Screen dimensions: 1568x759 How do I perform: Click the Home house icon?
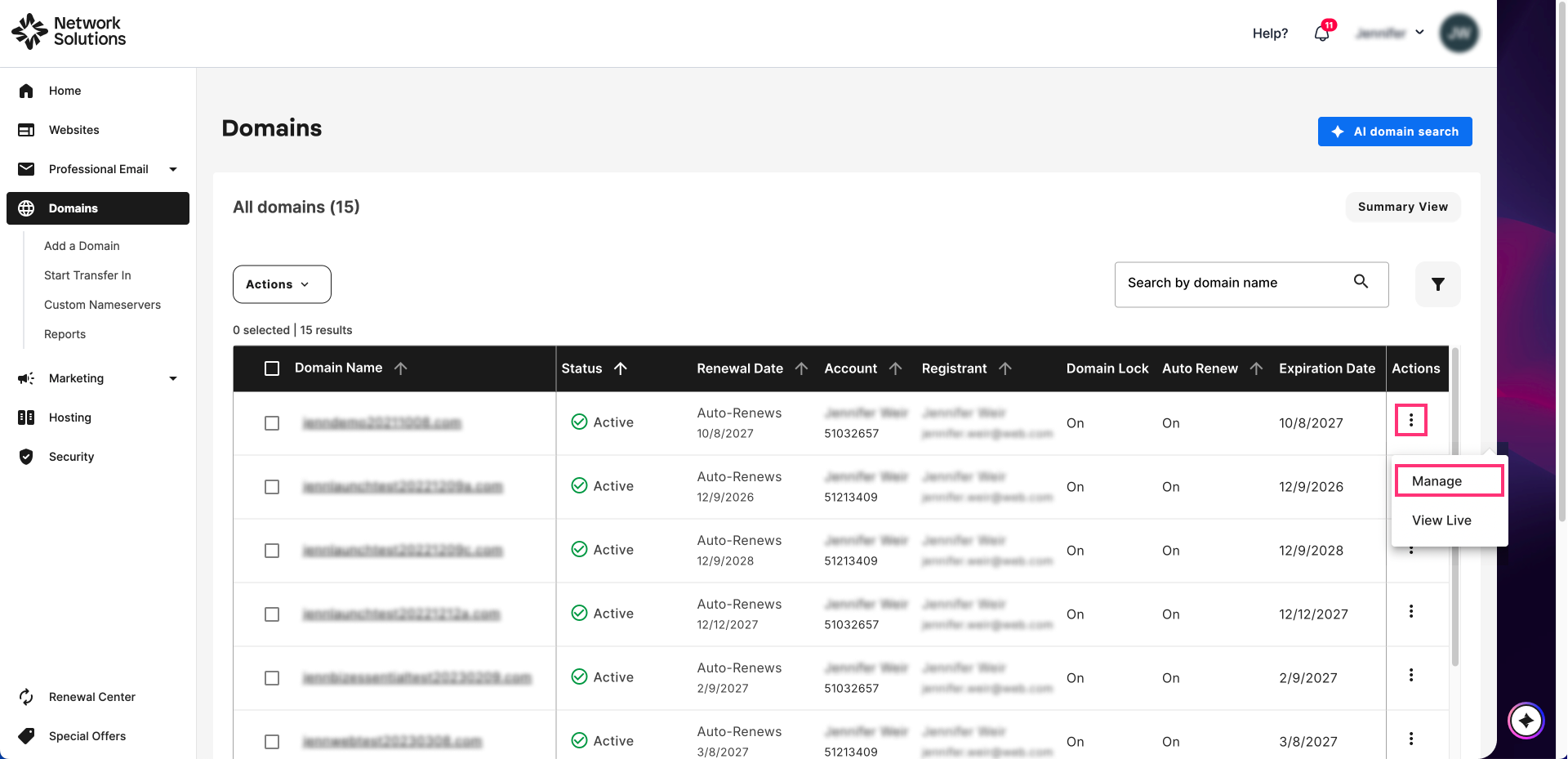tap(26, 91)
